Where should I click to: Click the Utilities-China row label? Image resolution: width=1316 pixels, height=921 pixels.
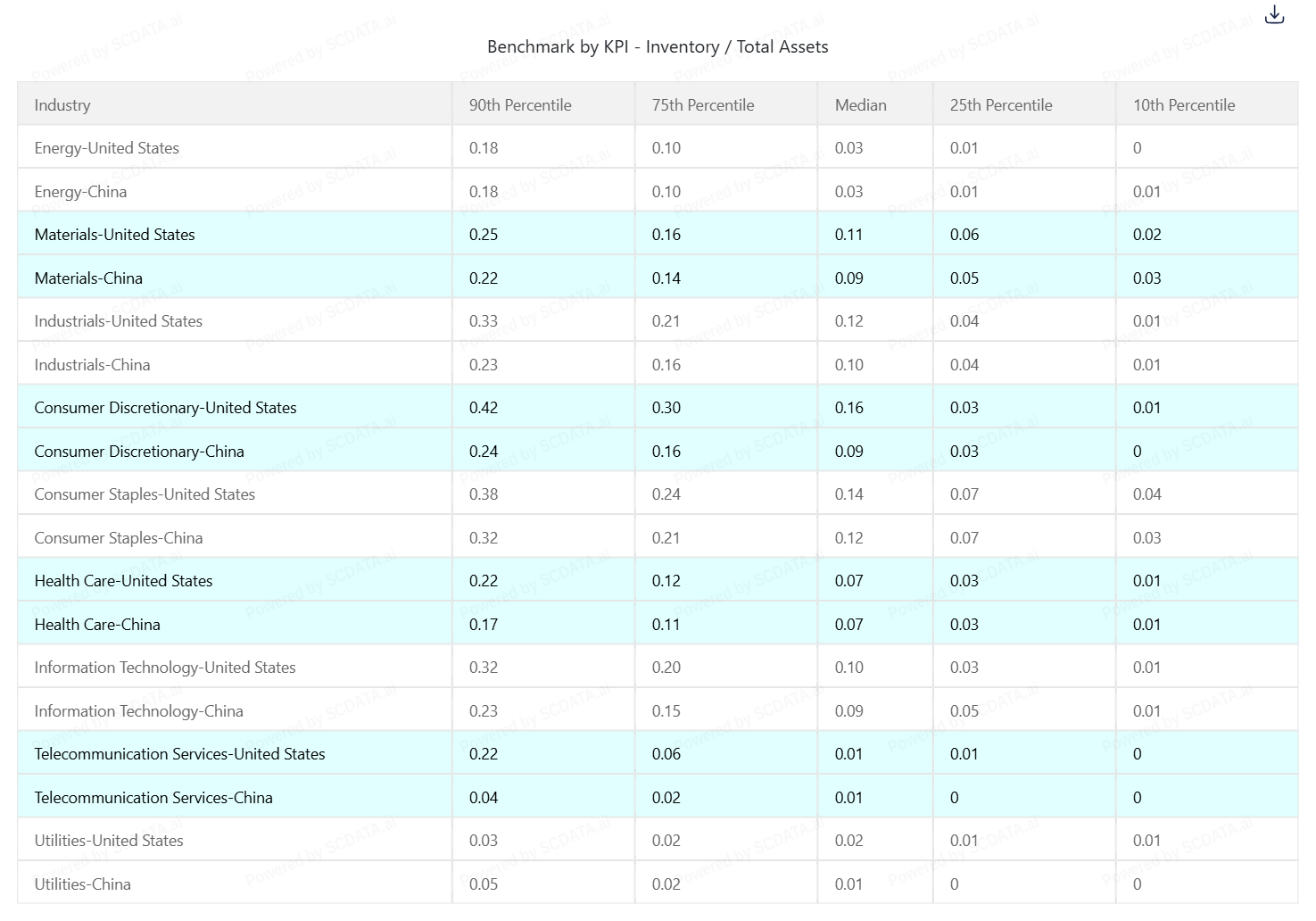[x=82, y=884]
